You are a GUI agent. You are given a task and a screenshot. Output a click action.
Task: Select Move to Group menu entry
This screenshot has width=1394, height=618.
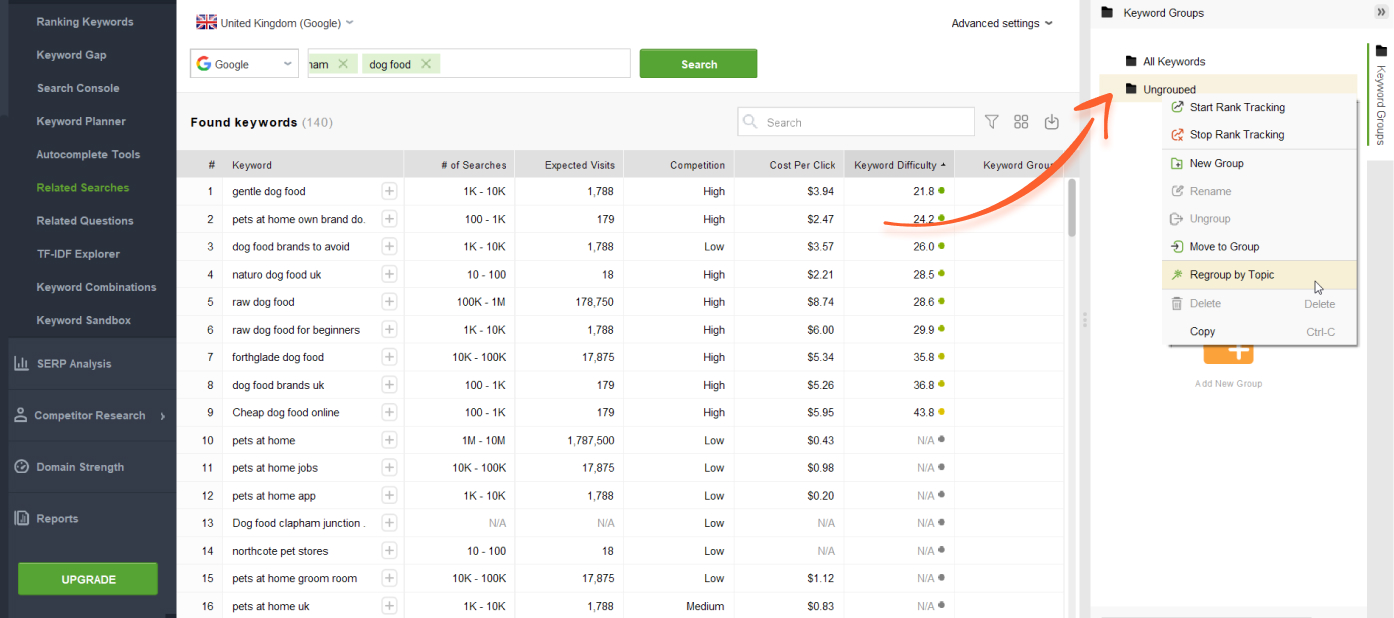(x=1224, y=247)
